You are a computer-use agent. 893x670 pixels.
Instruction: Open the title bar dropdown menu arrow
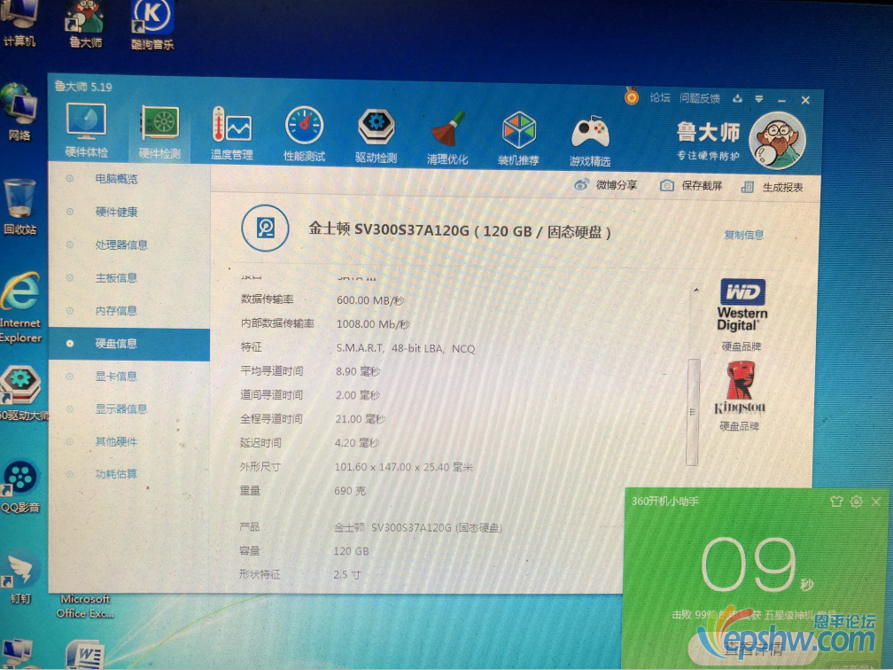pyautogui.click(x=759, y=99)
